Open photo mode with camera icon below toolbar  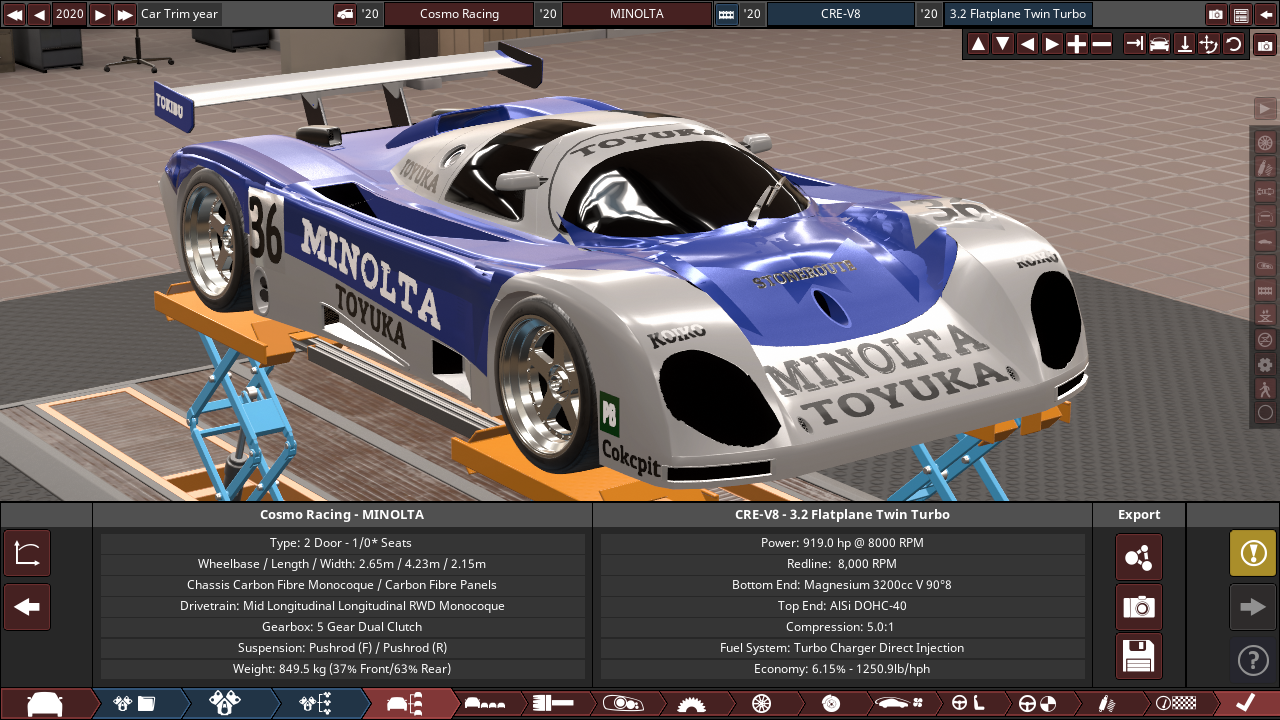[1265, 44]
